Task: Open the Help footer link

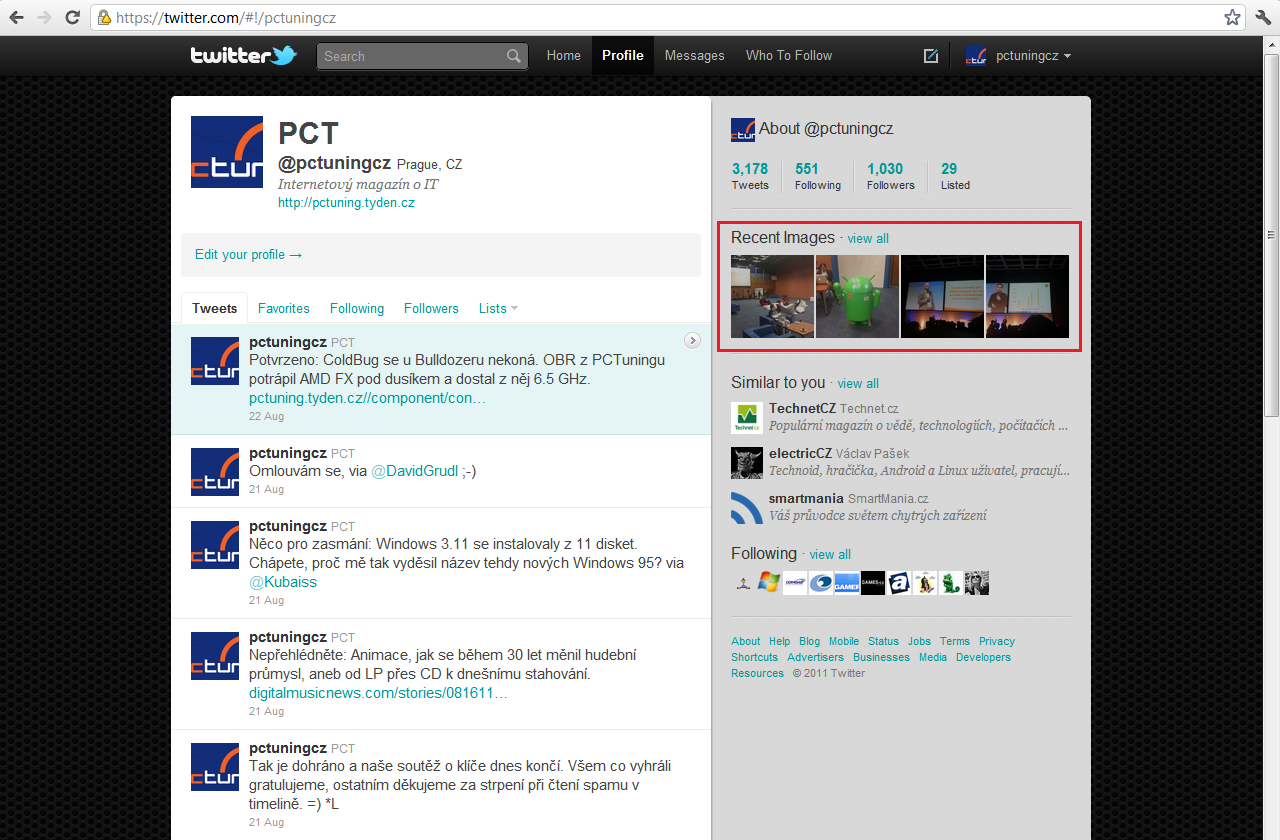Action: (x=779, y=641)
